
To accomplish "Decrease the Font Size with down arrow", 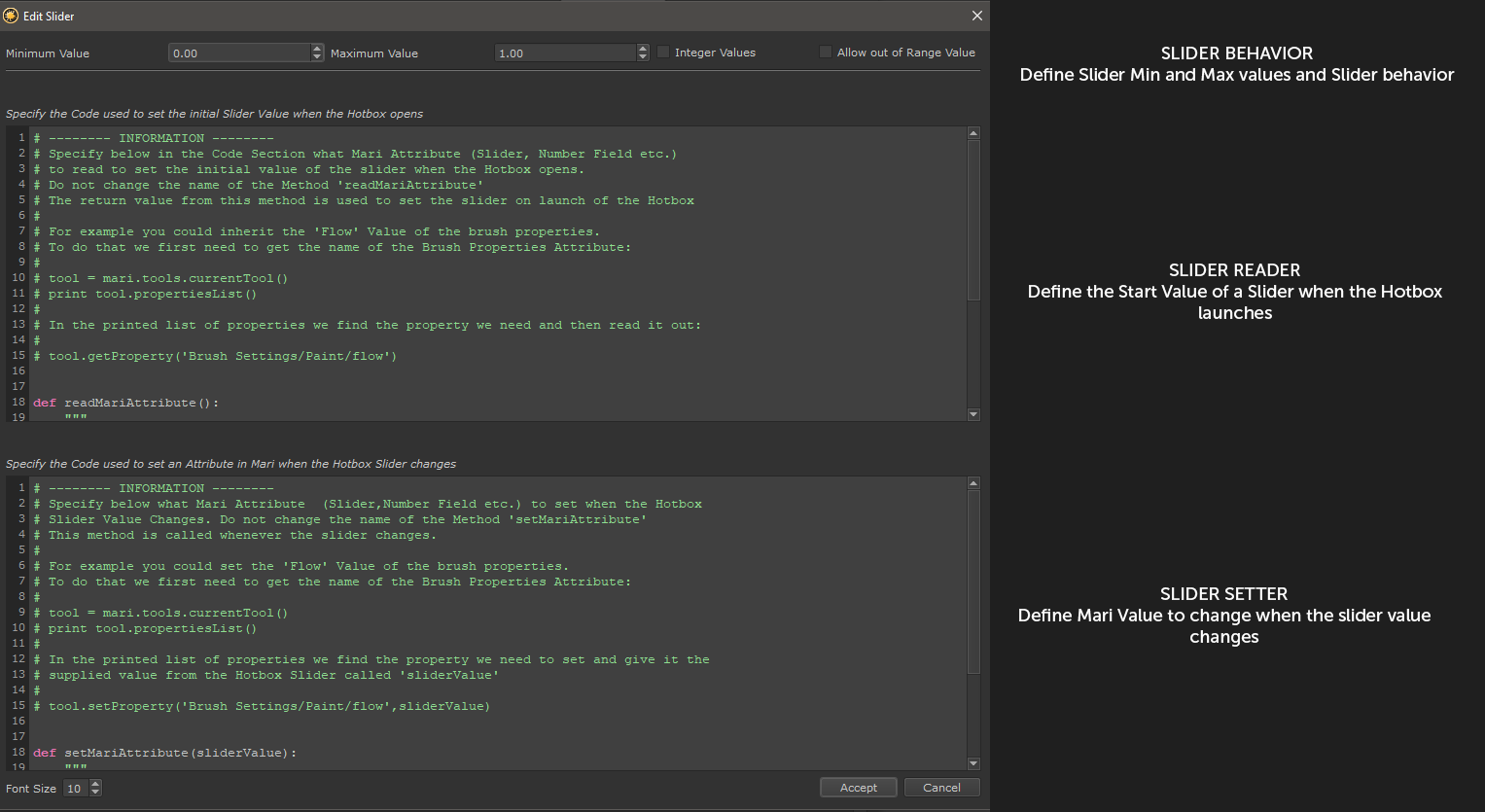I will point(95,793).
